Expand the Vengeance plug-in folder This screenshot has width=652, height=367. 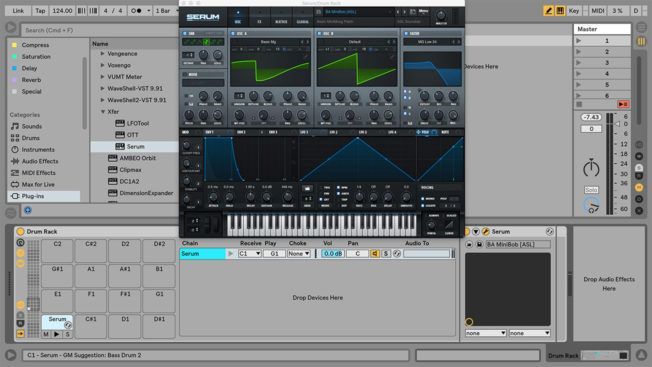(x=102, y=54)
